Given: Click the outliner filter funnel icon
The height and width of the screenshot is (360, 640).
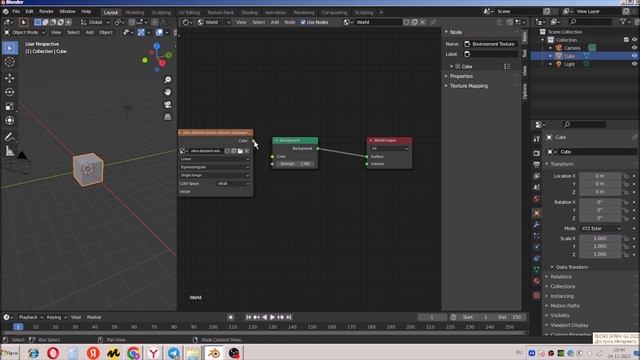Looking at the screenshot, I should pyautogui.click(x=623, y=22).
